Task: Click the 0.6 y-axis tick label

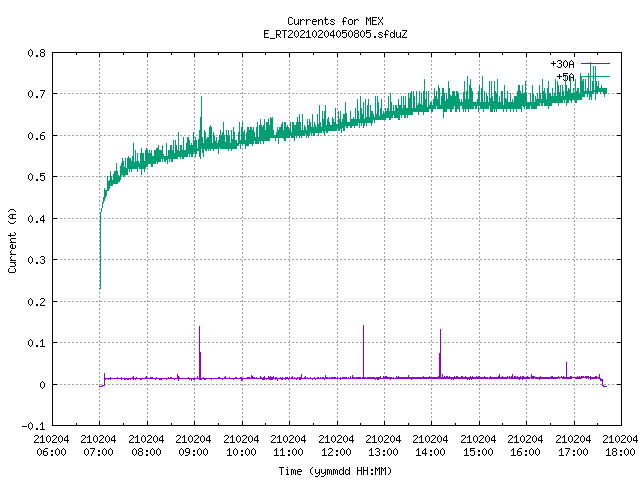Action: click(x=36, y=136)
